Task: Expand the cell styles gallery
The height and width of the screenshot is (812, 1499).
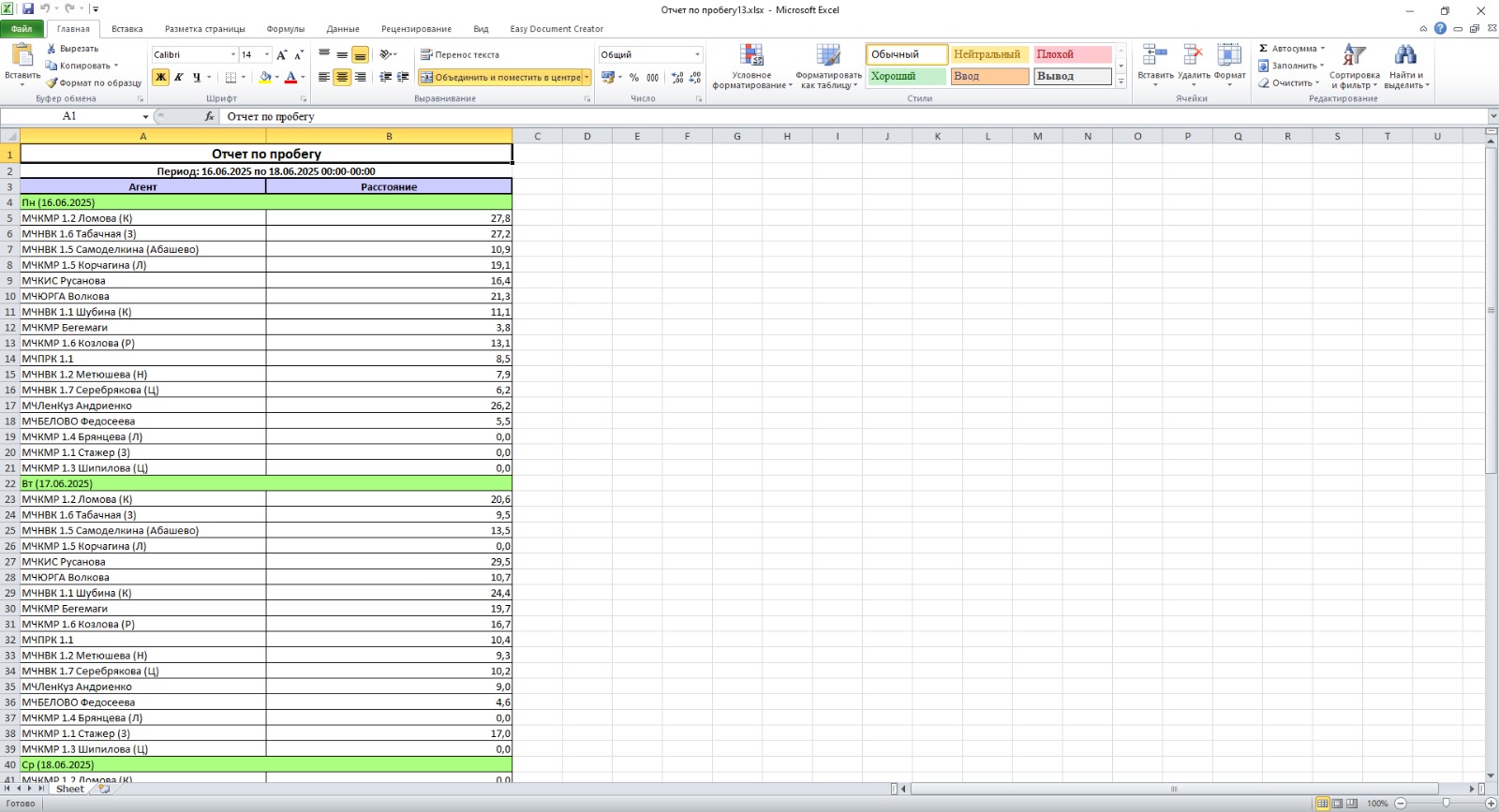Action: [x=1121, y=81]
